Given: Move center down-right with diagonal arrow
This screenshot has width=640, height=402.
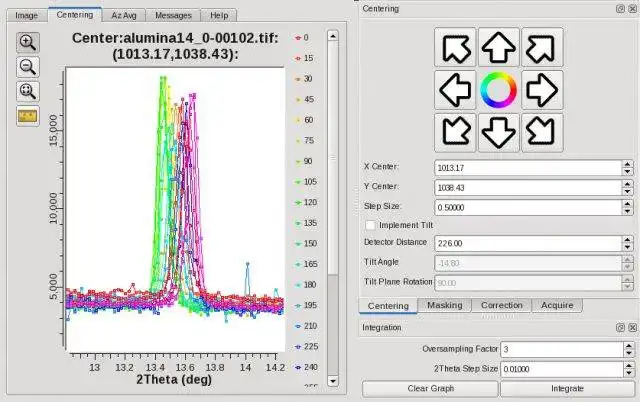Looking at the screenshot, I should 542,133.
